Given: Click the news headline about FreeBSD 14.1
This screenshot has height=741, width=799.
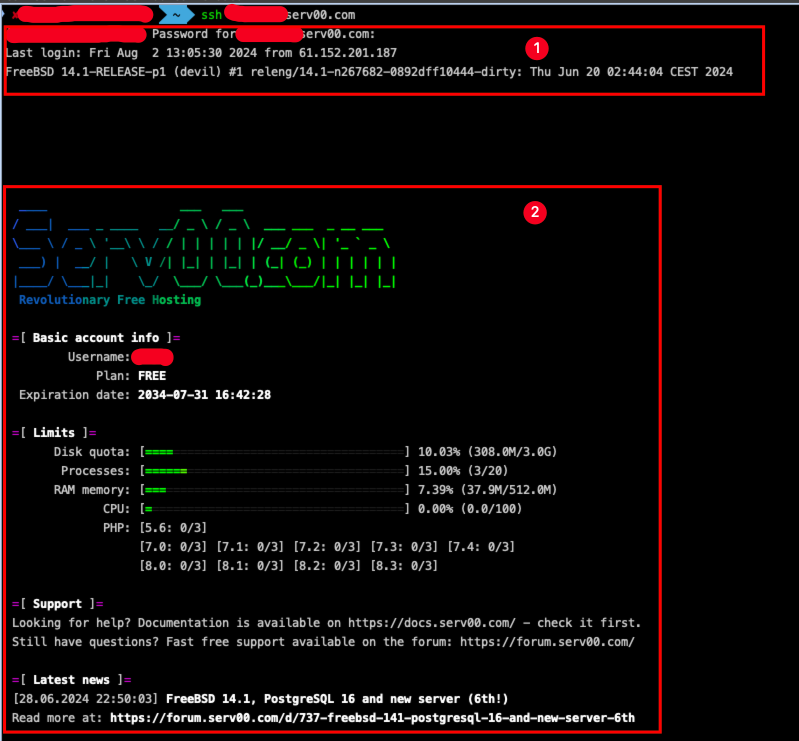Looking at the screenshot, I should [x=337, y=699].
